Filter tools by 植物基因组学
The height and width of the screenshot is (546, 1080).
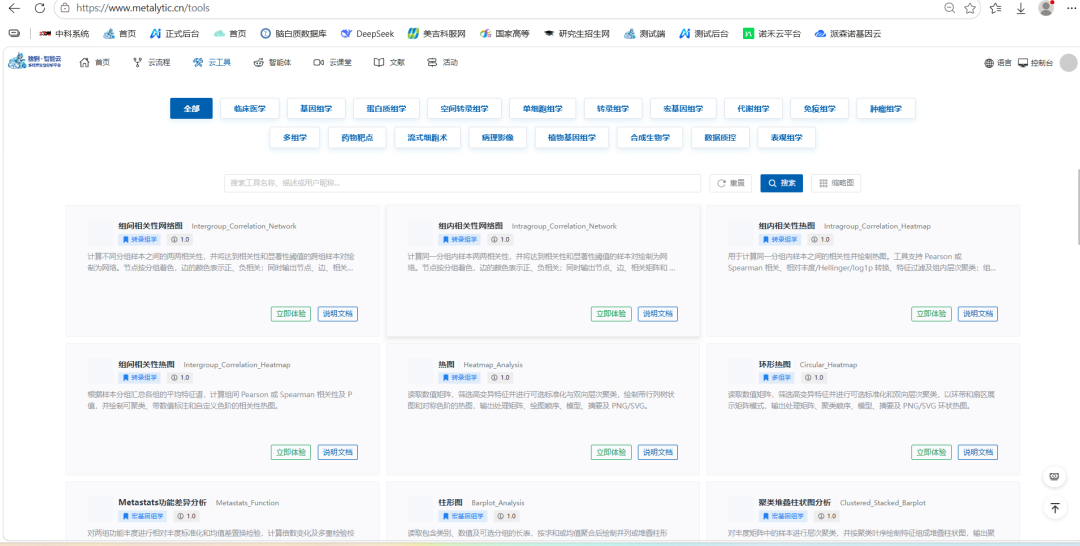pos(572,137)
